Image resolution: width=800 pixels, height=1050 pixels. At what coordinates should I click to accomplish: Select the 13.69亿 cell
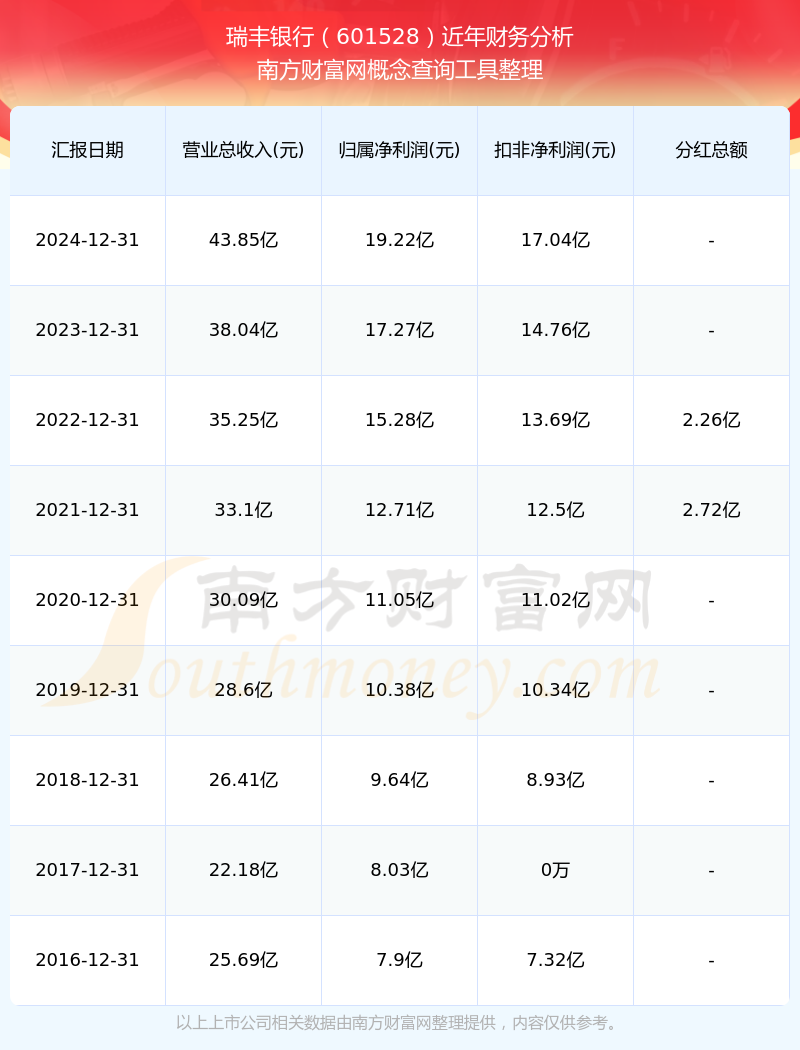tap(556, 420)
